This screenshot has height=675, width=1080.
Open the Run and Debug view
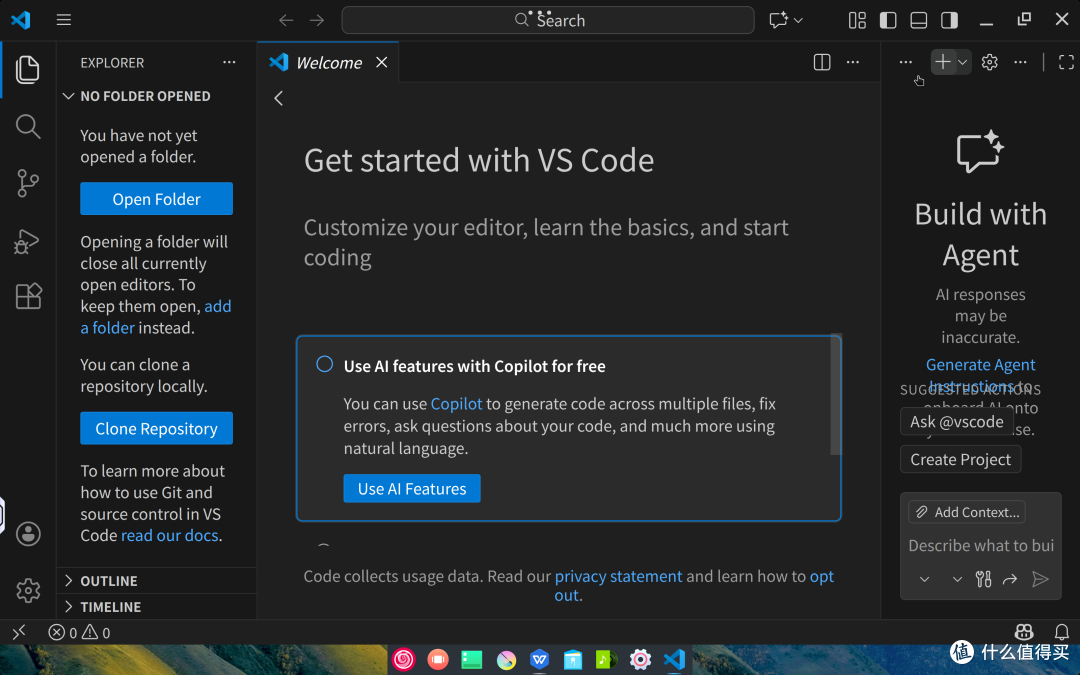28,241
